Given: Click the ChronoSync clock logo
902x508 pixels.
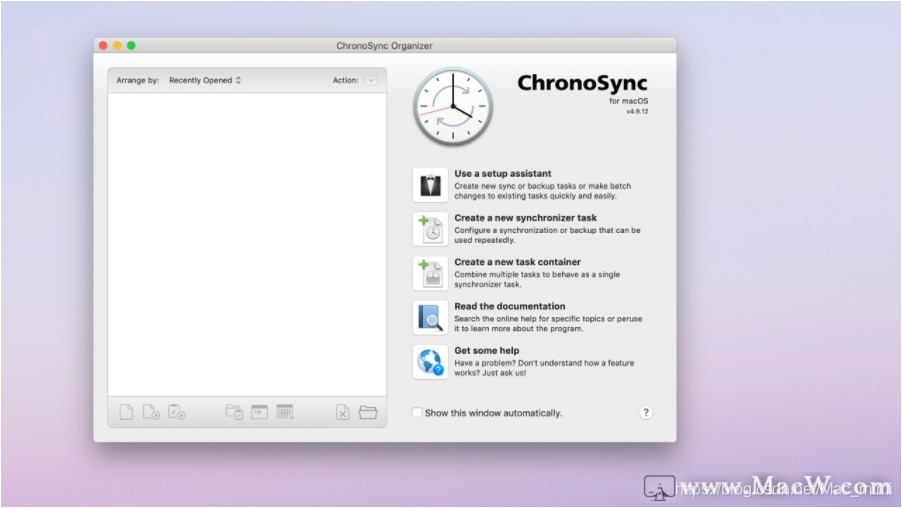Looking at the screenshot, I should pyautogui.click(x=453, y=106).
